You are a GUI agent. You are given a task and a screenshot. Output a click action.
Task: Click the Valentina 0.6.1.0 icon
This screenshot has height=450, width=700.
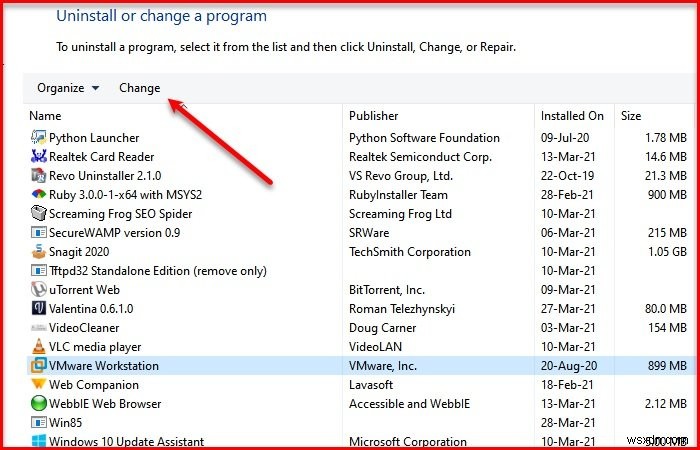[x=39, y=308]
